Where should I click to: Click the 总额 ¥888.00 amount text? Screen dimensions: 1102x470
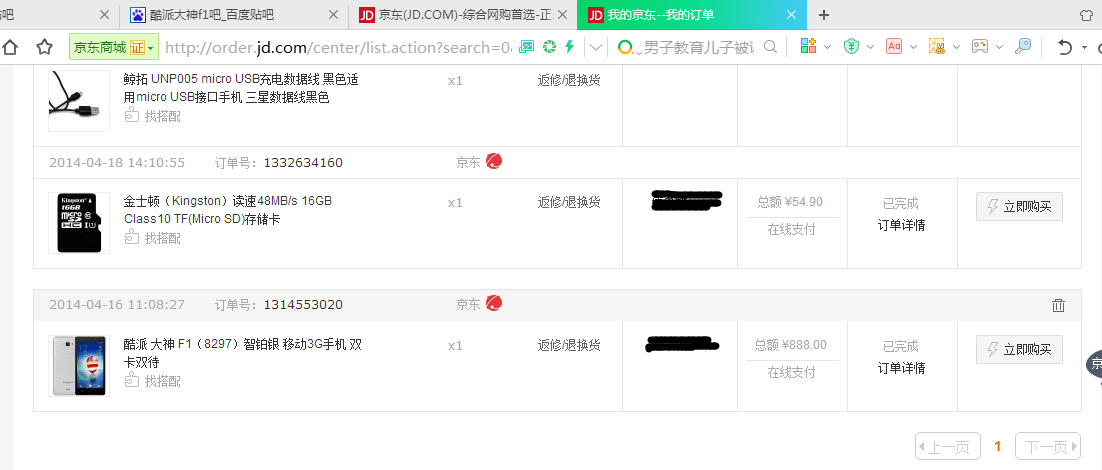[x=791, y=345]
